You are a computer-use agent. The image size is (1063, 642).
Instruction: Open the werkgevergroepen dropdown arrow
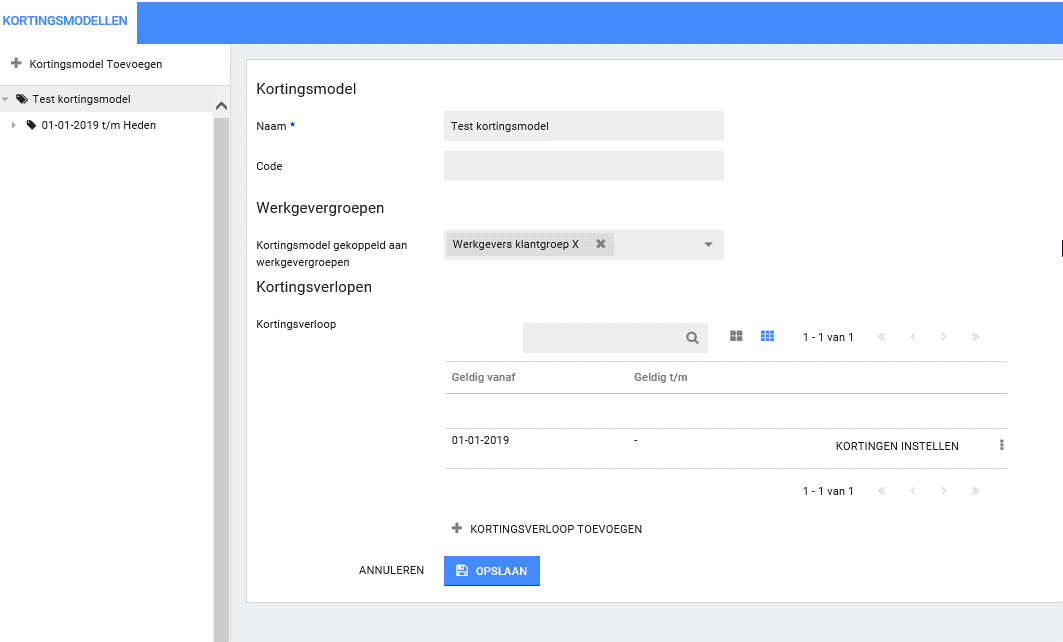click(x=708, y=245)
